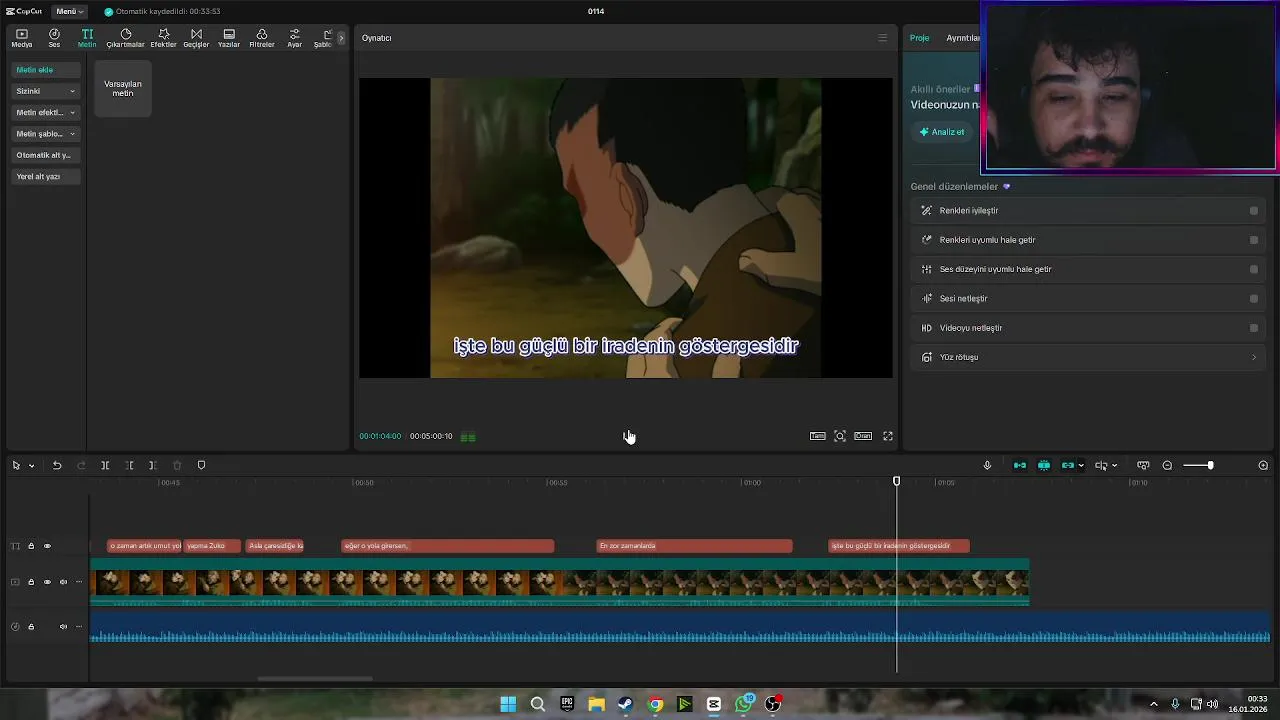Enable Ses düzeyini uyumlu hale getir checkbox
Screen dimensions: 1280x720
click(x=1254, y=269)
